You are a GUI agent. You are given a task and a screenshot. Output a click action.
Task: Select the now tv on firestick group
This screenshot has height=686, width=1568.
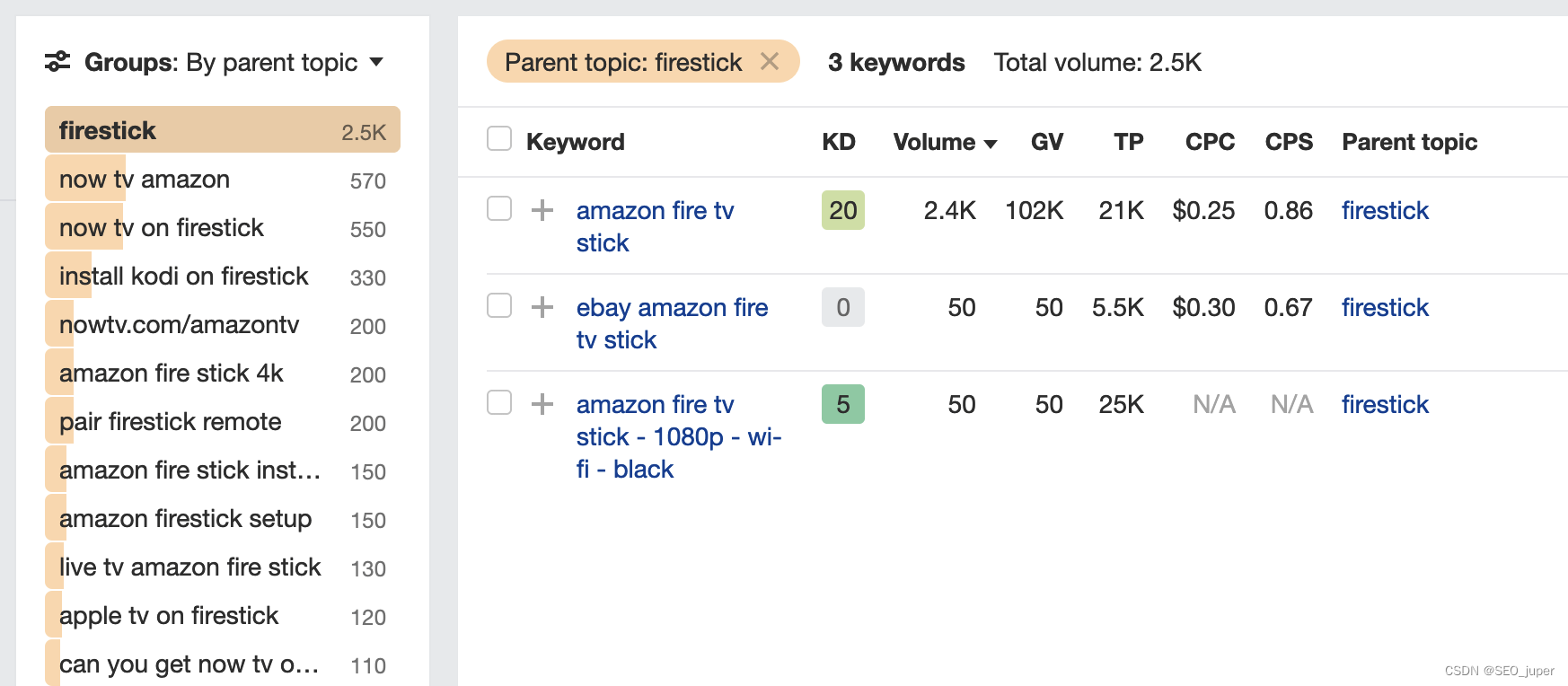tap(162, 228)
